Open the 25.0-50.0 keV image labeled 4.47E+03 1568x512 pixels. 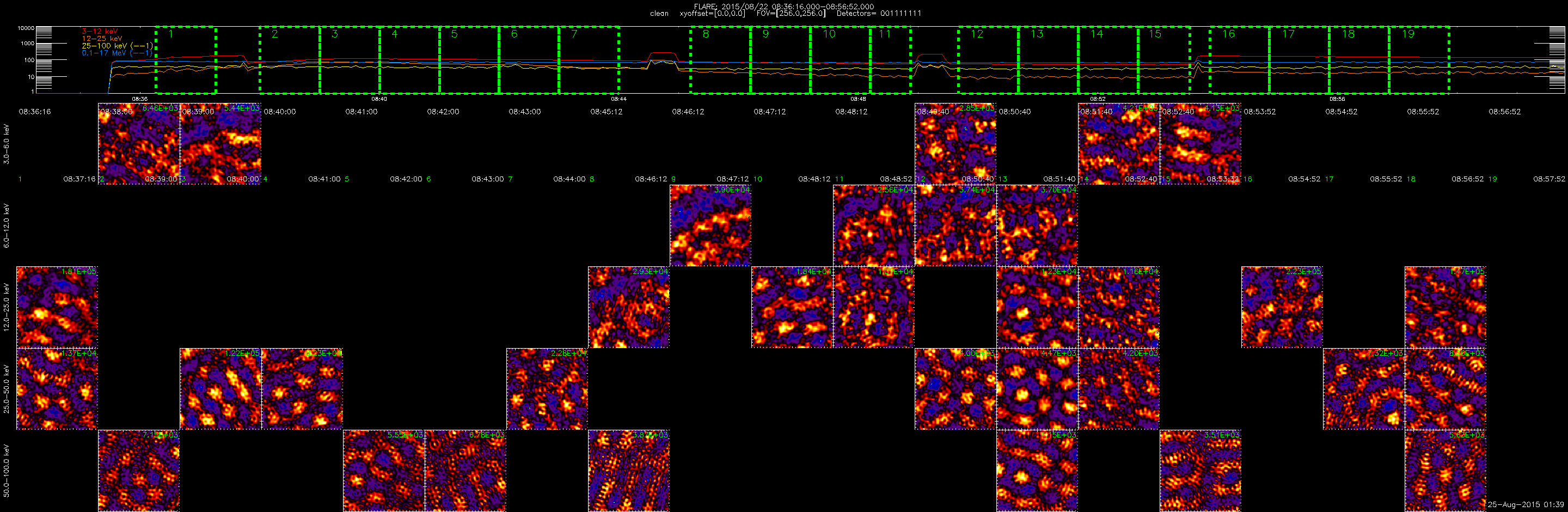click(1037, 389)
